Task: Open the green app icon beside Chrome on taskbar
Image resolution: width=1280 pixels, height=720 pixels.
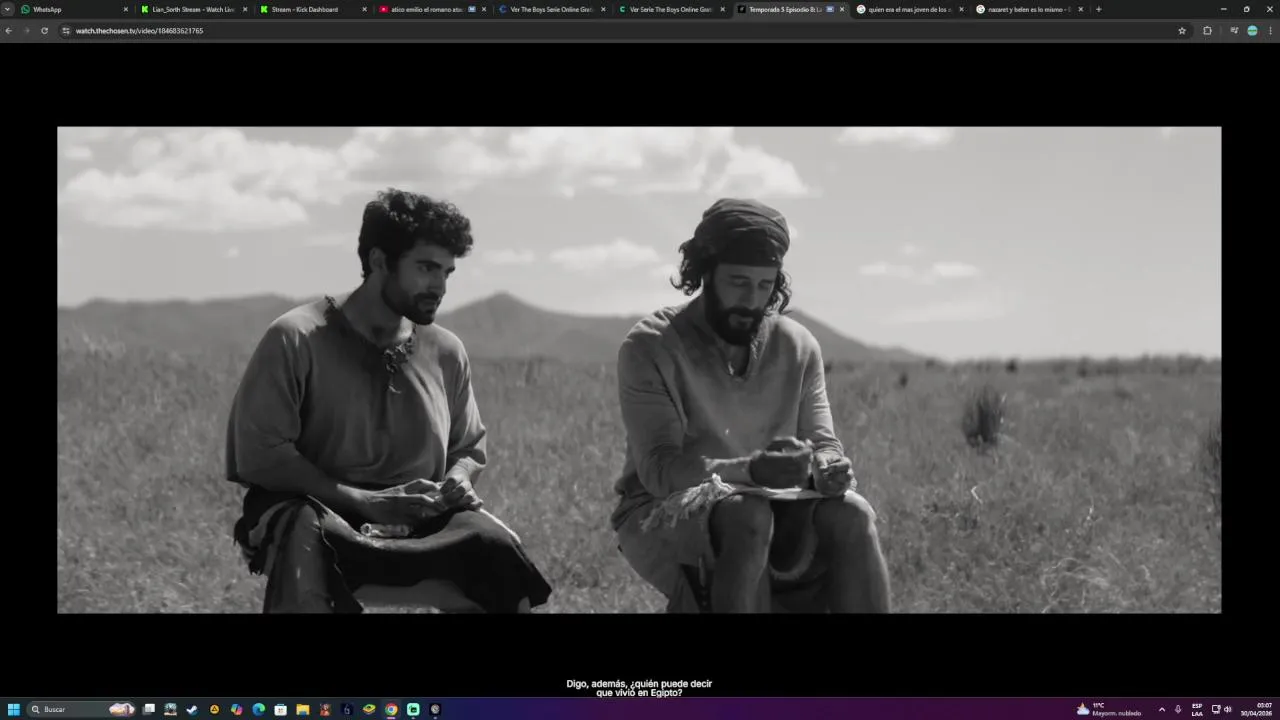Action: tap(413, 709)
